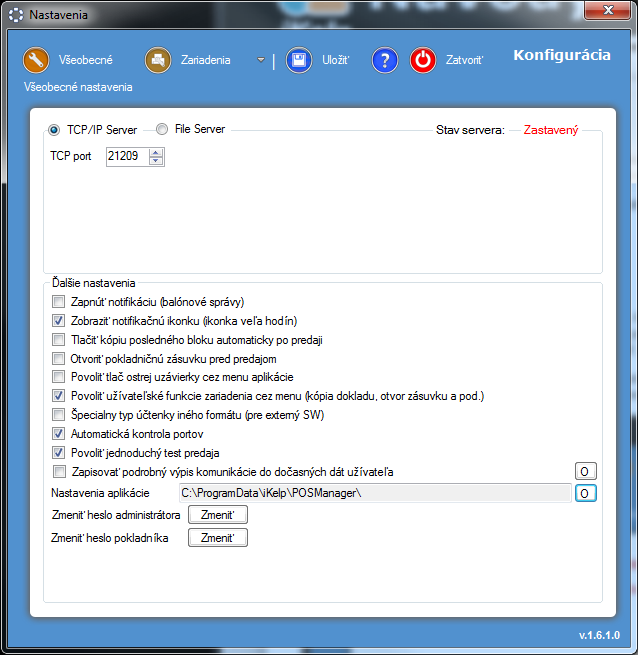
Task: Click the red Zatvoriť power icon
Action: click(x=423, y=60)
